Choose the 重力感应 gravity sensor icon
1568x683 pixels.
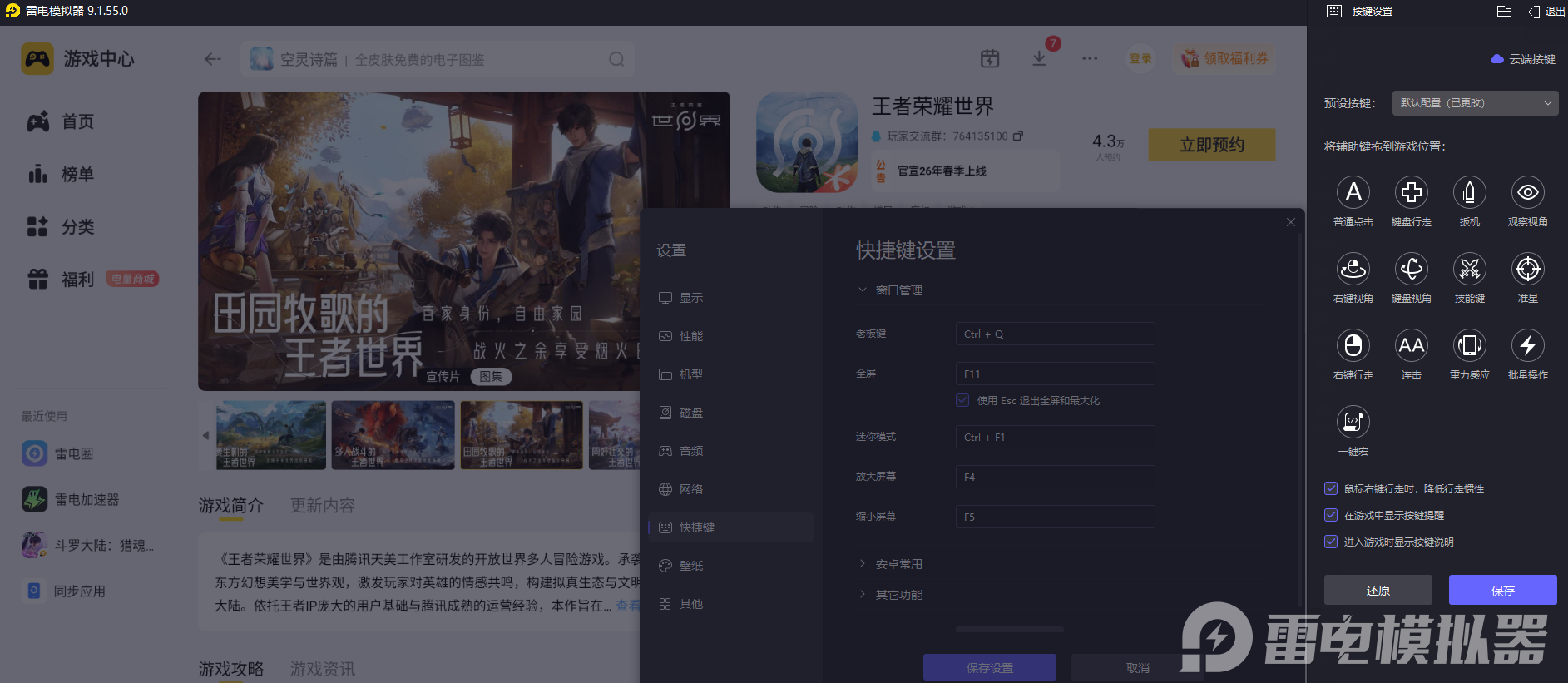tap(1470, 346)
